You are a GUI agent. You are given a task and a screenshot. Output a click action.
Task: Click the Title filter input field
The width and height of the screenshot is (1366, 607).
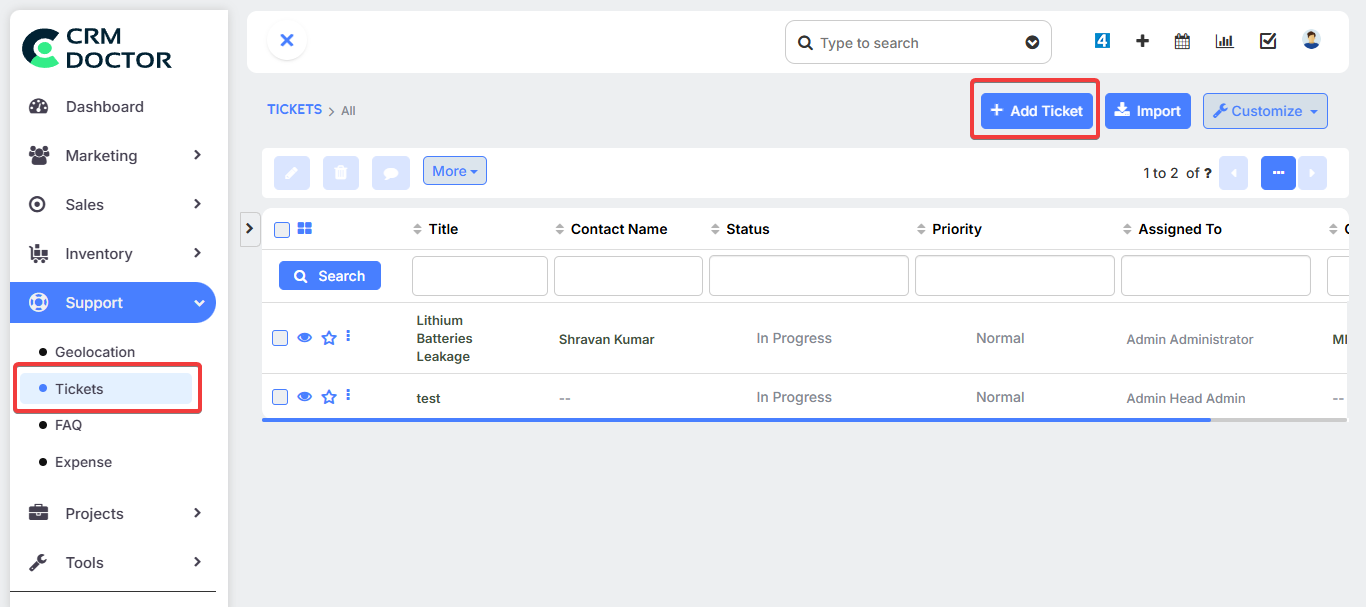tap(479, 276)
